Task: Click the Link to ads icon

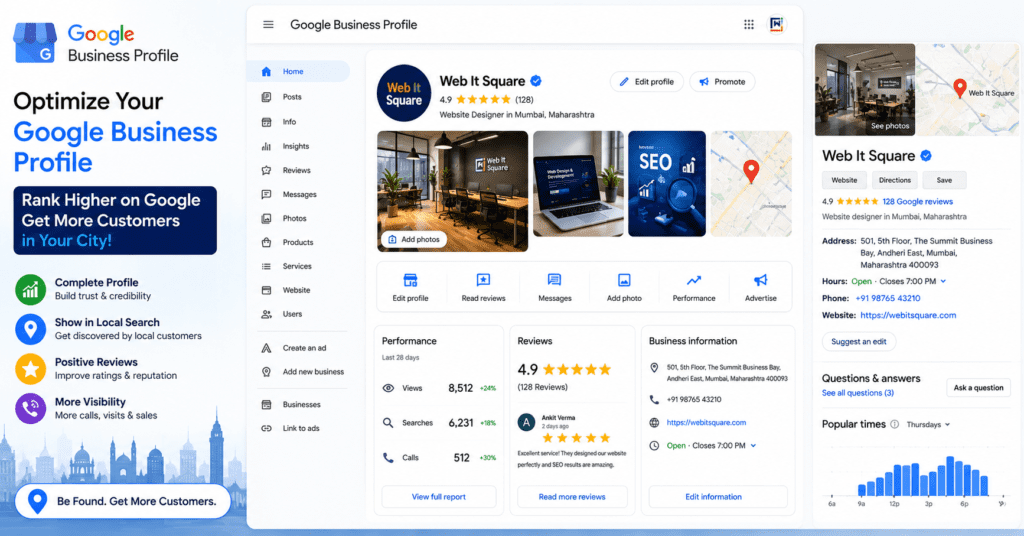Action: tap(266, 428)
